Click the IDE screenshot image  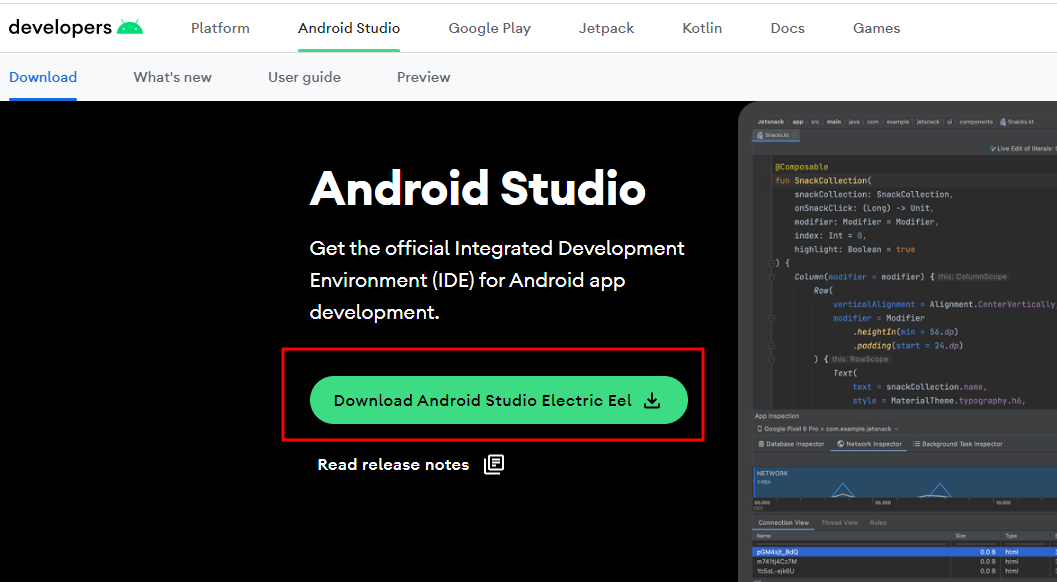pyautogui.click(x=897, y=341)
